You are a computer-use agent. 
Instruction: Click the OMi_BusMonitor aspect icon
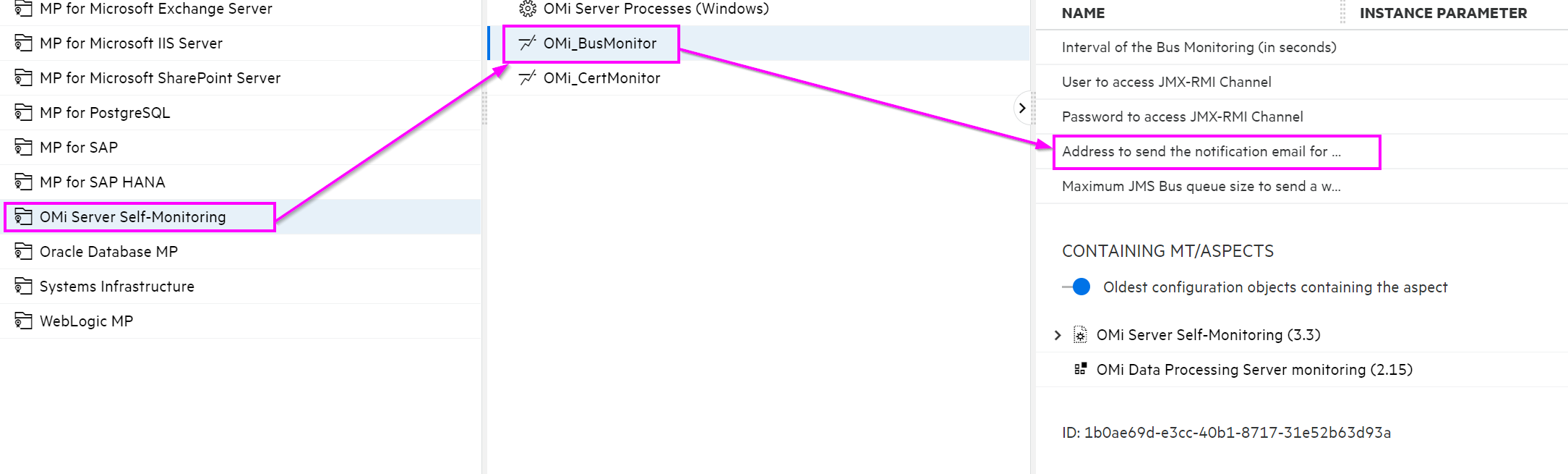coord(528,43)
